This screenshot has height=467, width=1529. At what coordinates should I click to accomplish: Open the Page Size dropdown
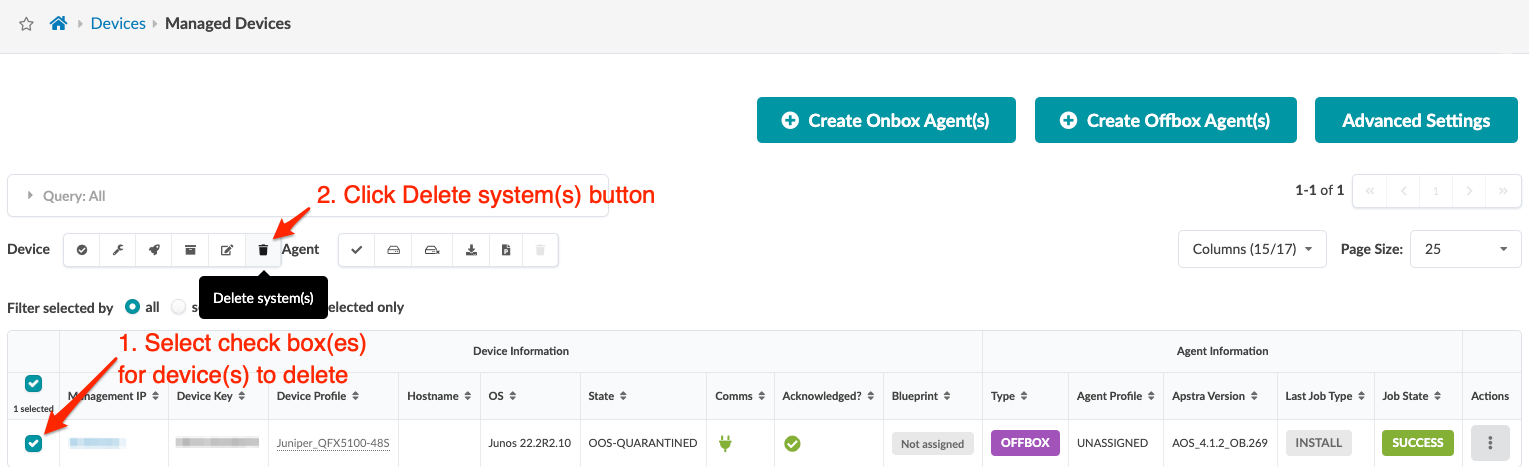(x=1465, y=249)
